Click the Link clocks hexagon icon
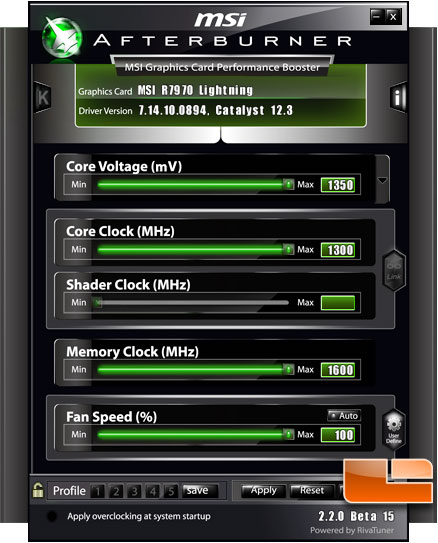This screenshot has width=438, height=543. [394, 271]
